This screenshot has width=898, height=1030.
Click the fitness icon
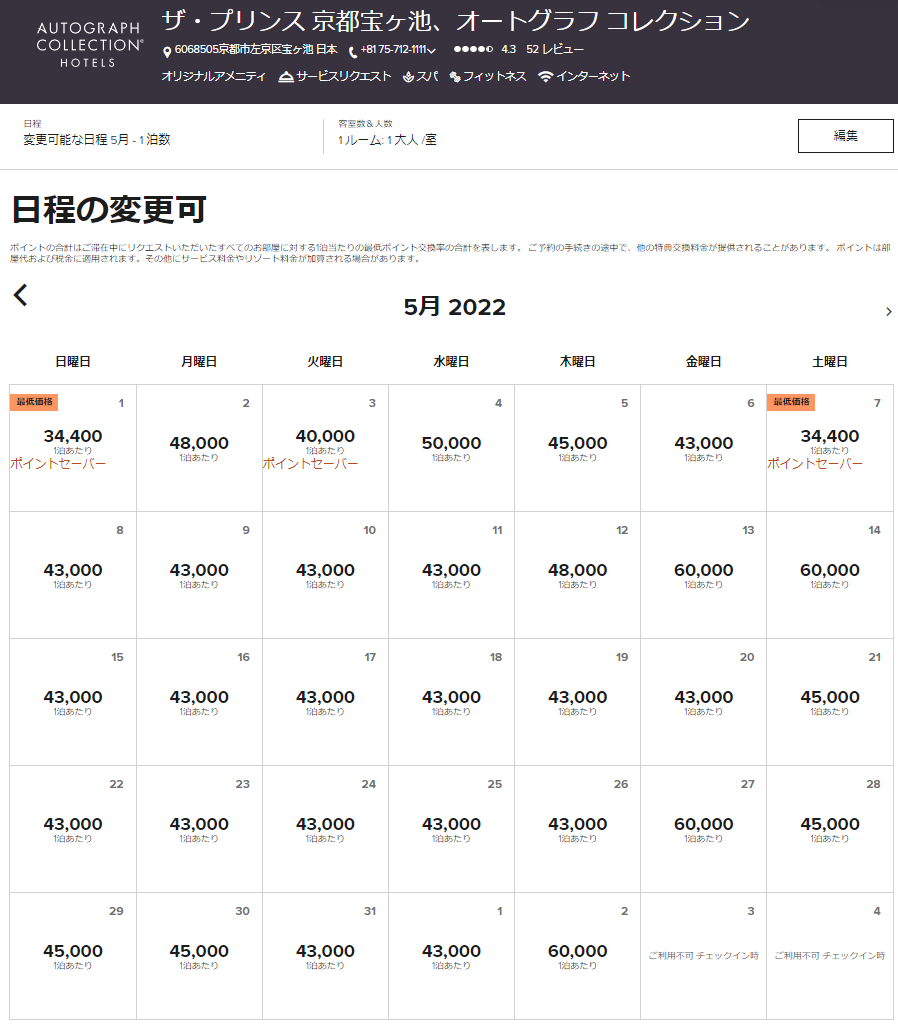455,77
